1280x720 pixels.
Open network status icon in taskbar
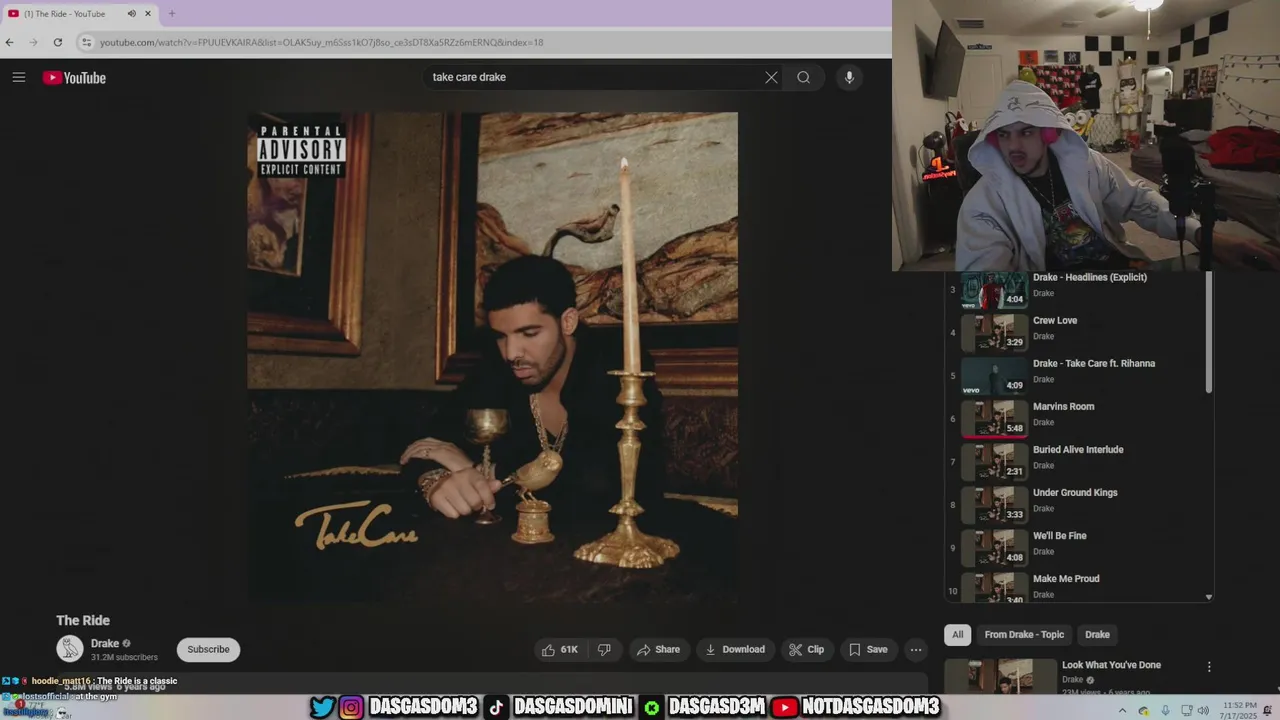1187,711
